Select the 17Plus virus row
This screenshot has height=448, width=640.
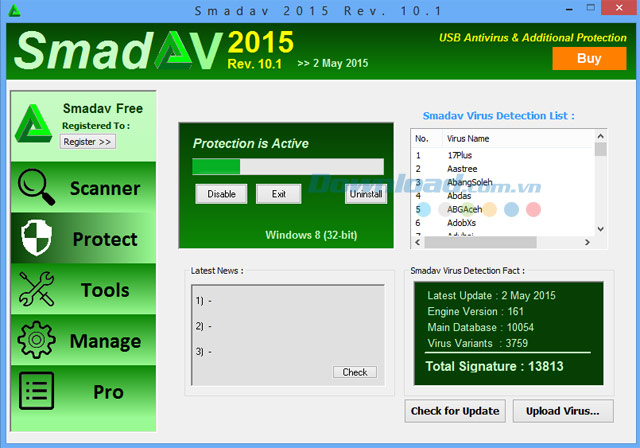pyautogui.click(x=503, y=155)
